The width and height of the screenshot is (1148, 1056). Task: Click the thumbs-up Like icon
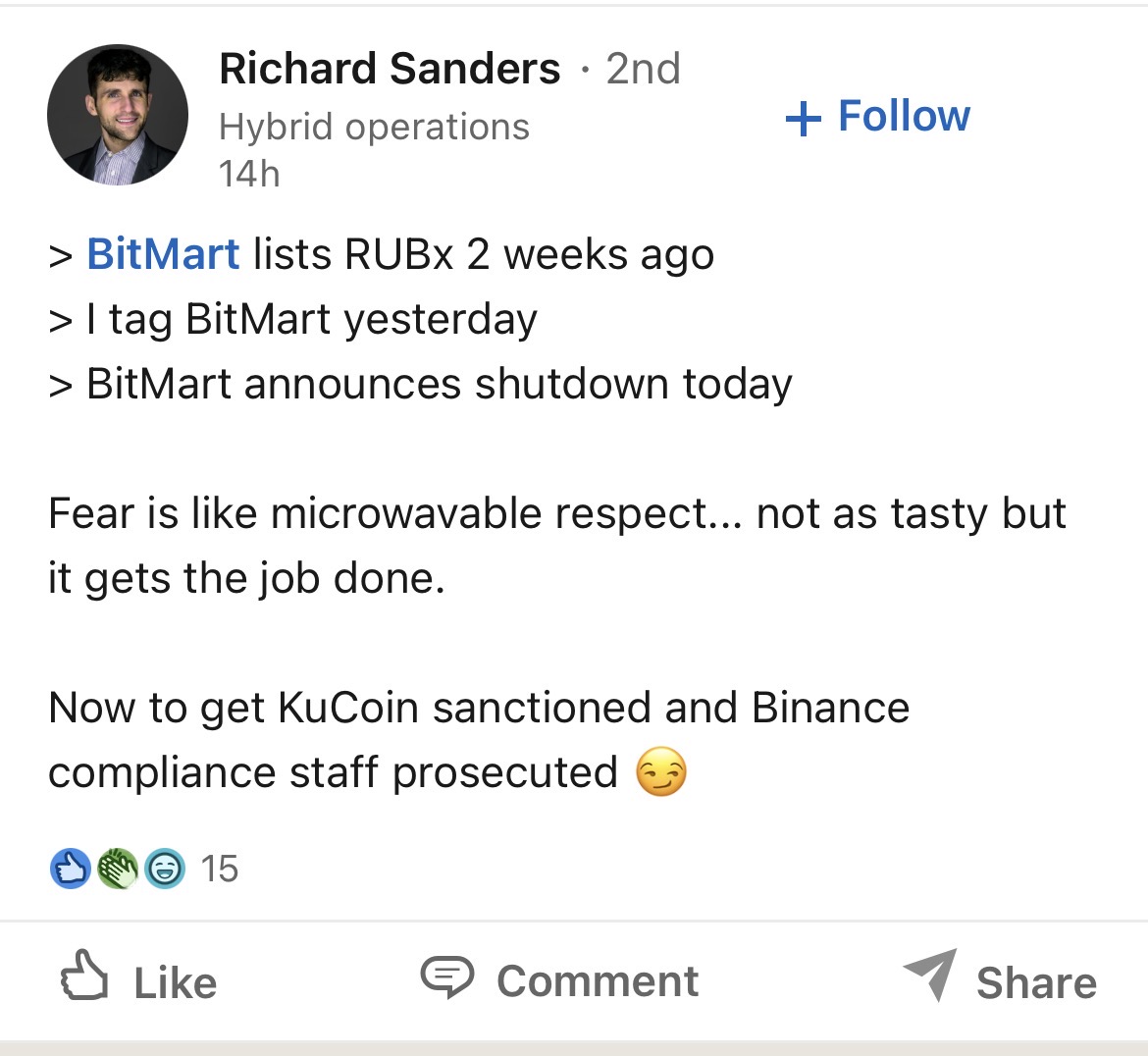84,976
